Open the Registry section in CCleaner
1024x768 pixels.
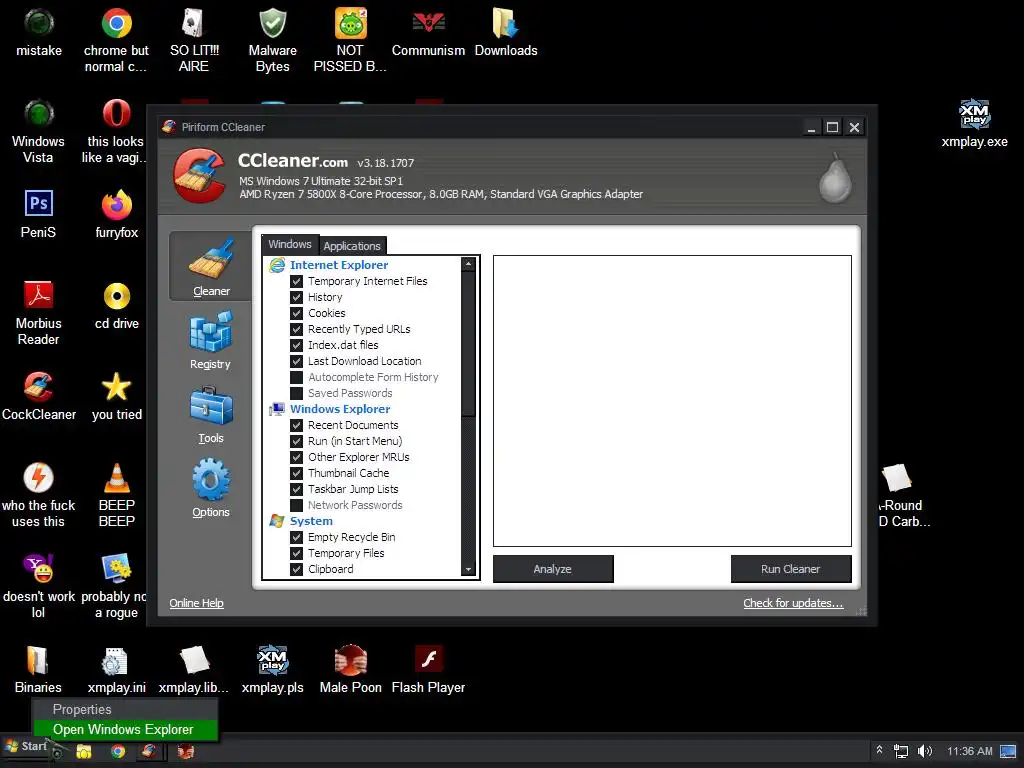click(x=210, y=341)
